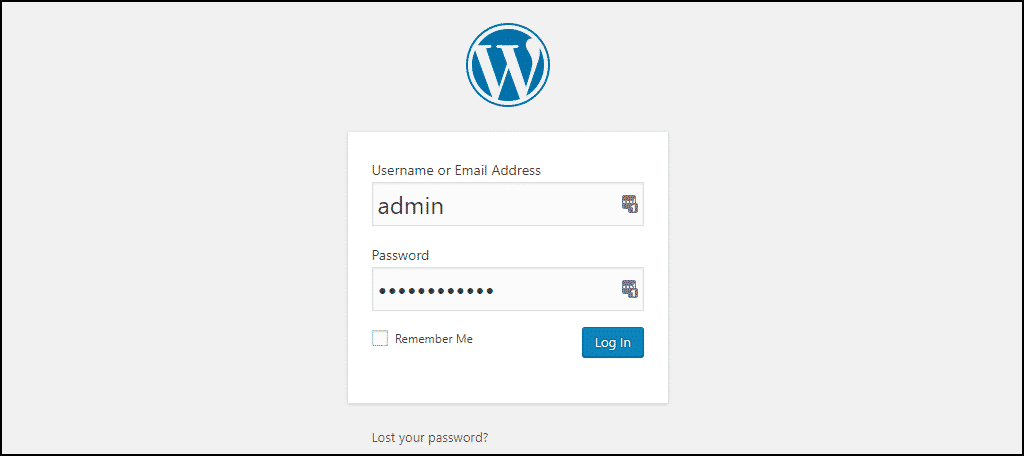Viewport: 1024px width, 456px height.
Task: Click gray page background left of form
Action: [176, 261]
